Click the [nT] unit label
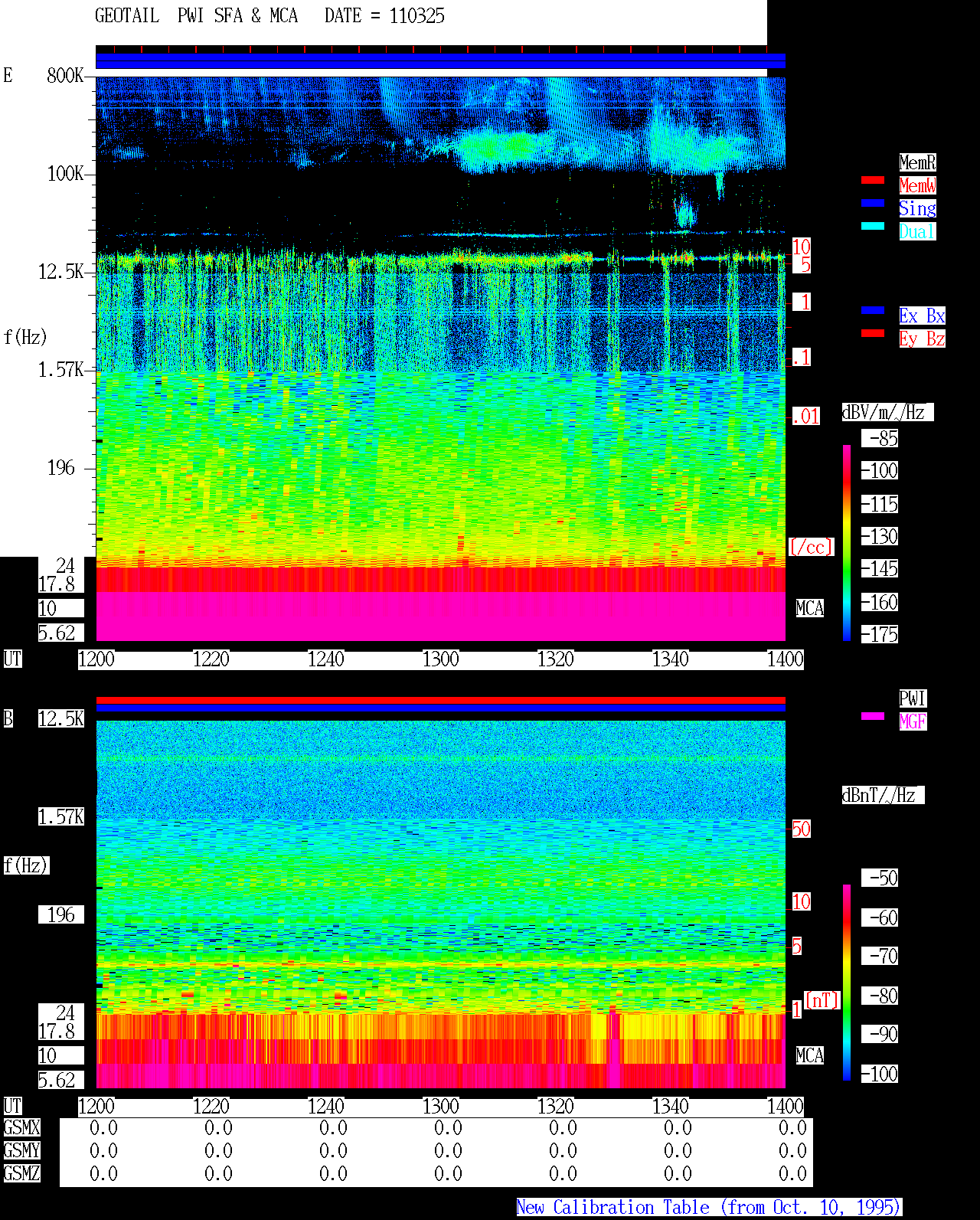Viewport: 980px width, 1220px height. (x=822, y=1000)
